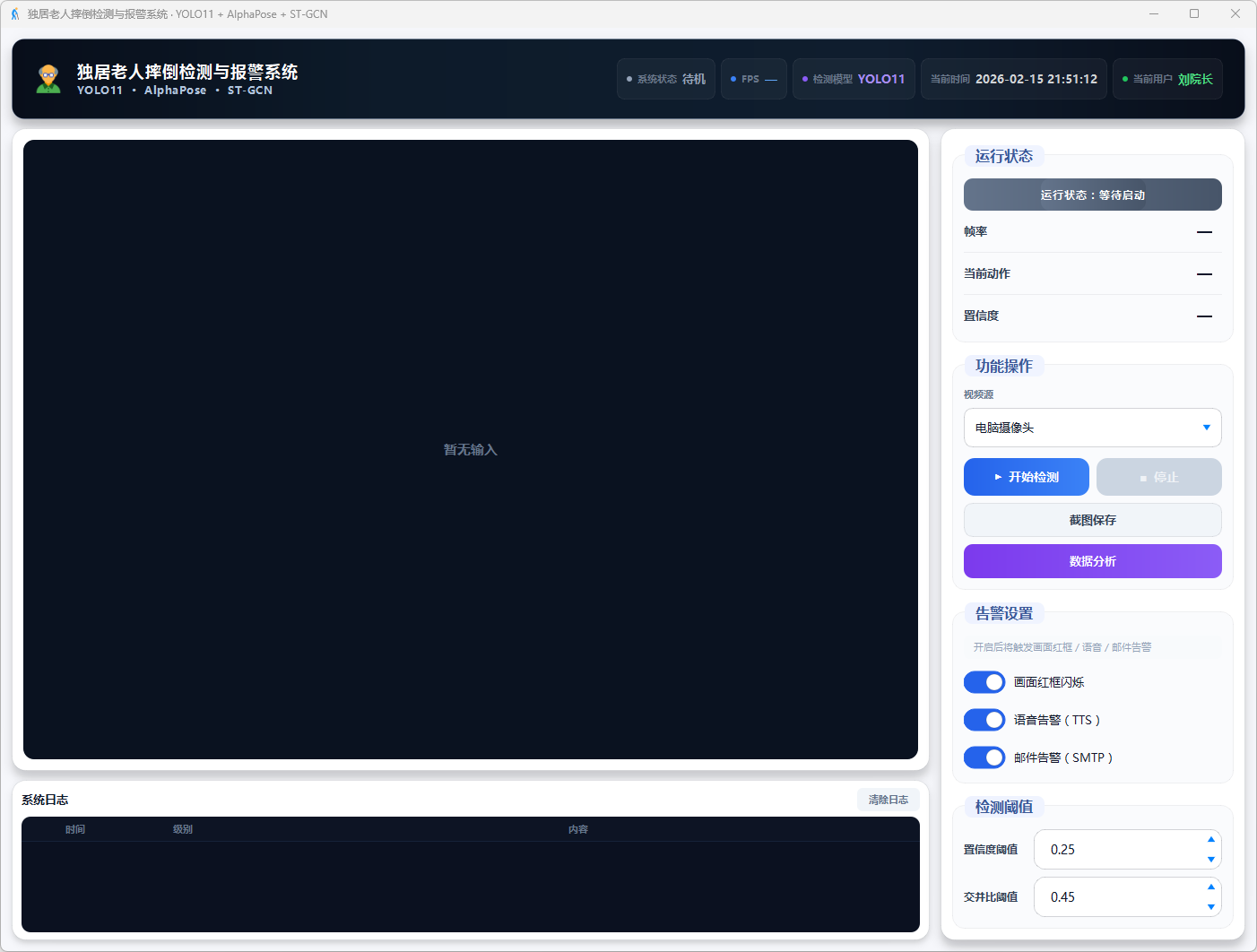
Task: Click the 系统状态 待机 status badge
Action: click(x=665, y=79)
